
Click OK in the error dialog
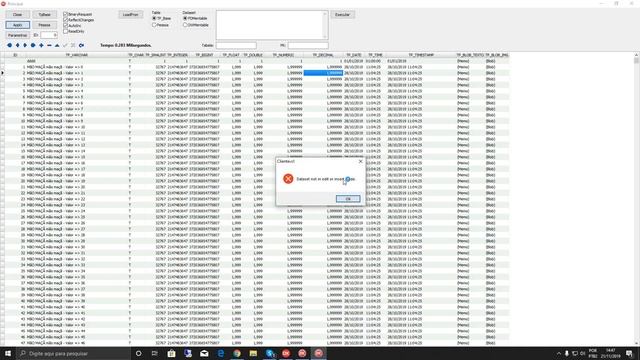pyautogui.click(x=348, y=199)
